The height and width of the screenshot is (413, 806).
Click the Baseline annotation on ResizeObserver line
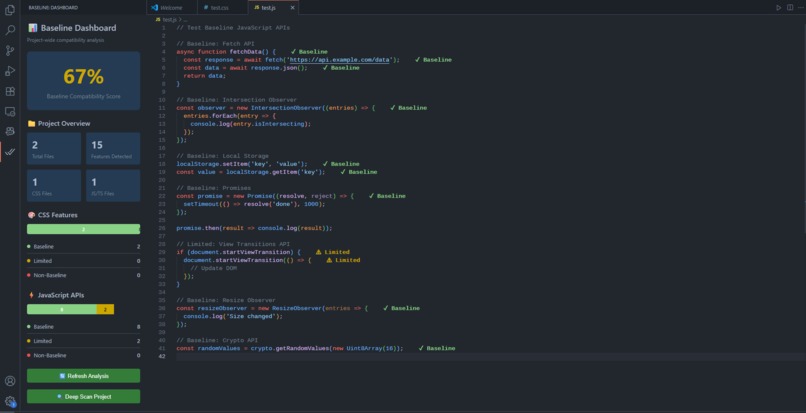click(x=401, y=308)
